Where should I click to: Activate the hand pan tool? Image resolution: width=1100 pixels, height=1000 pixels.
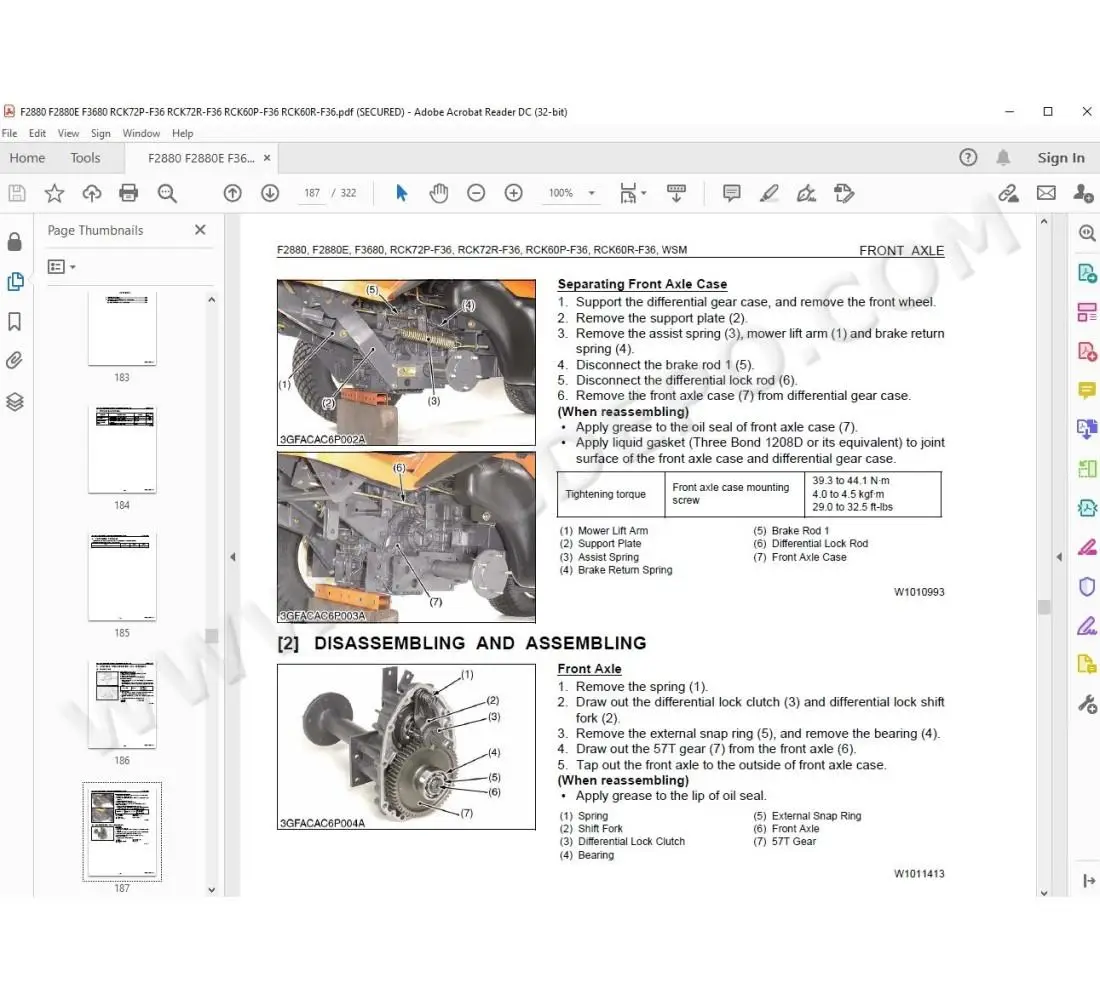pyautogui.click(x=438, y=193)
